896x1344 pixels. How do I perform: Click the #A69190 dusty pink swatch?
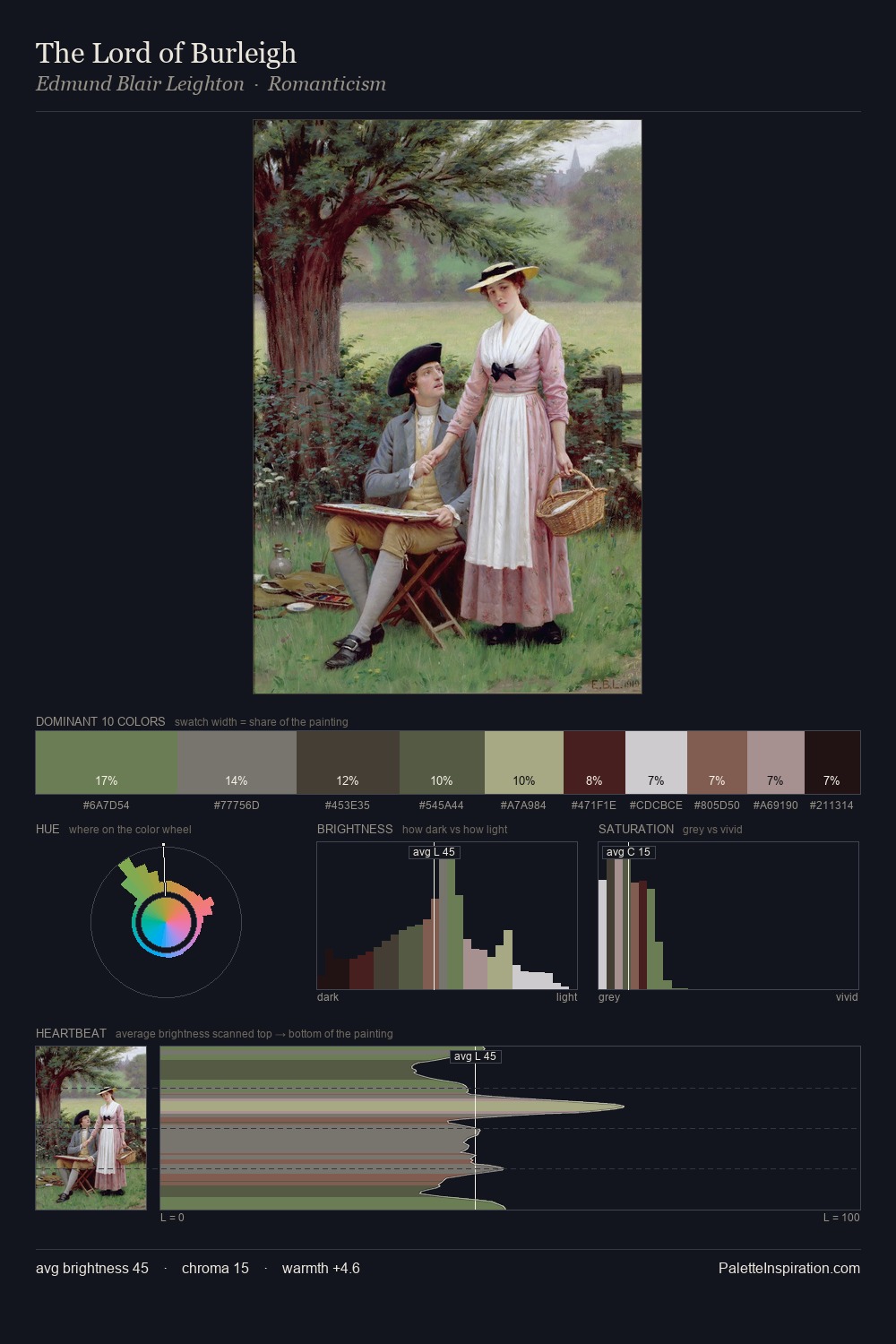coord(775,762)
